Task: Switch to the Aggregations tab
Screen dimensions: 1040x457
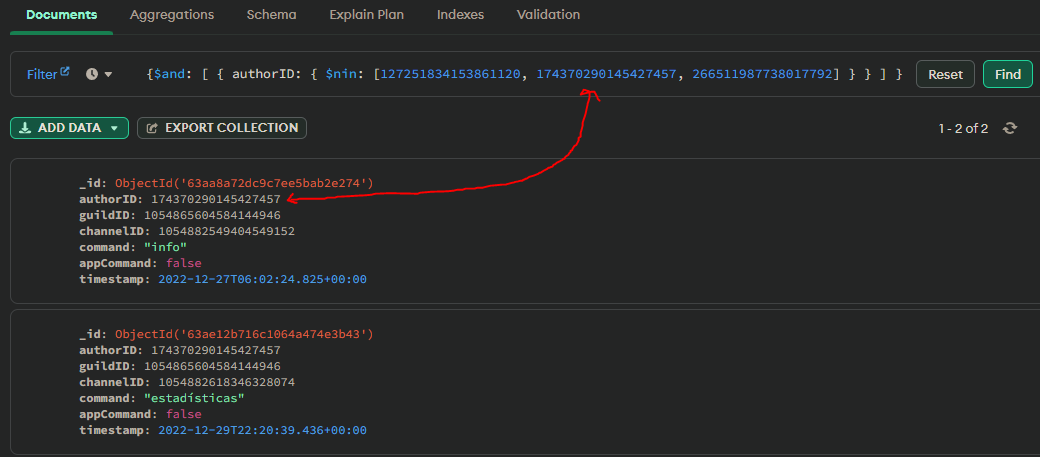Action: pos(172,15)
